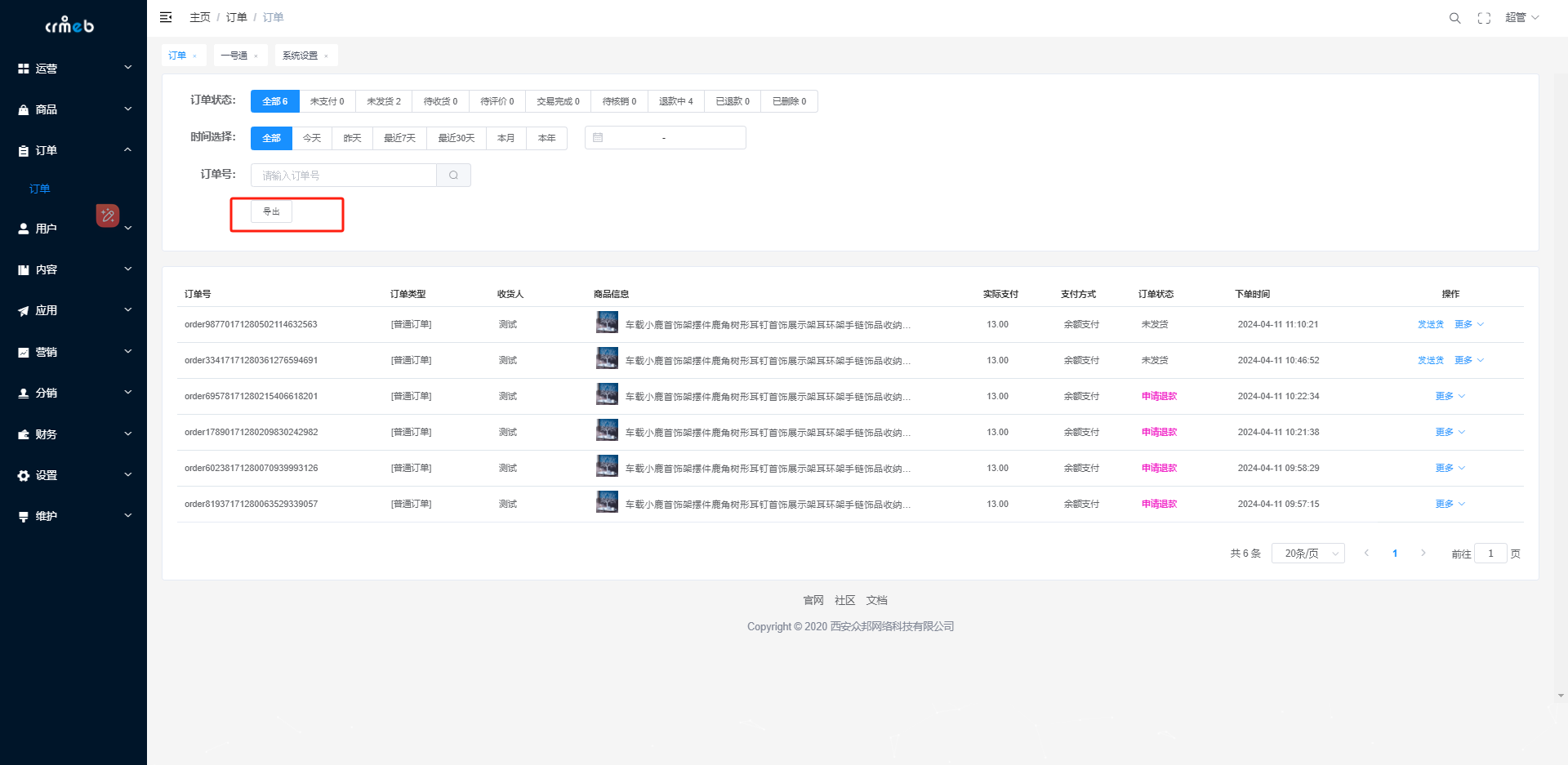Click the 营销 icon in sidebar

24,352
